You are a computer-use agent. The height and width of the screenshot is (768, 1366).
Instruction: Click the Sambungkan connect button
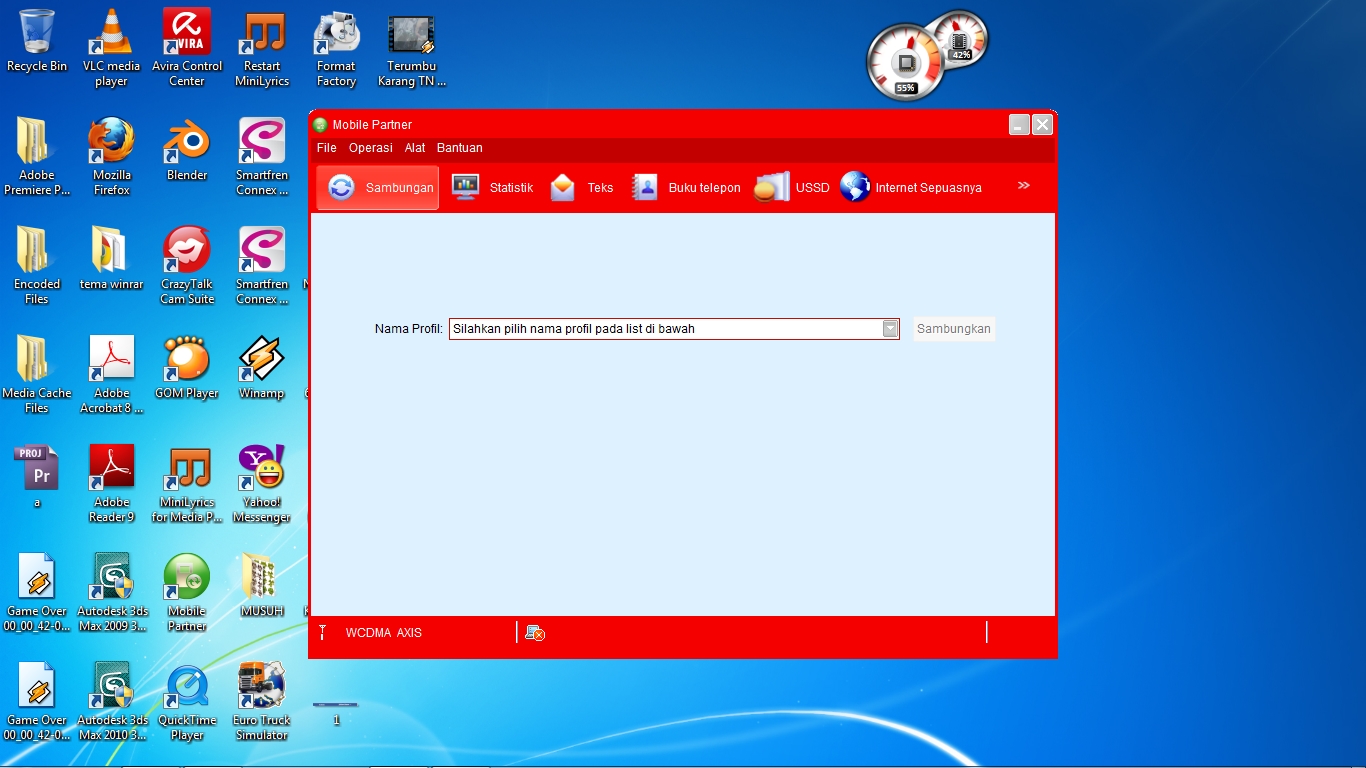(x=954, y=329)
